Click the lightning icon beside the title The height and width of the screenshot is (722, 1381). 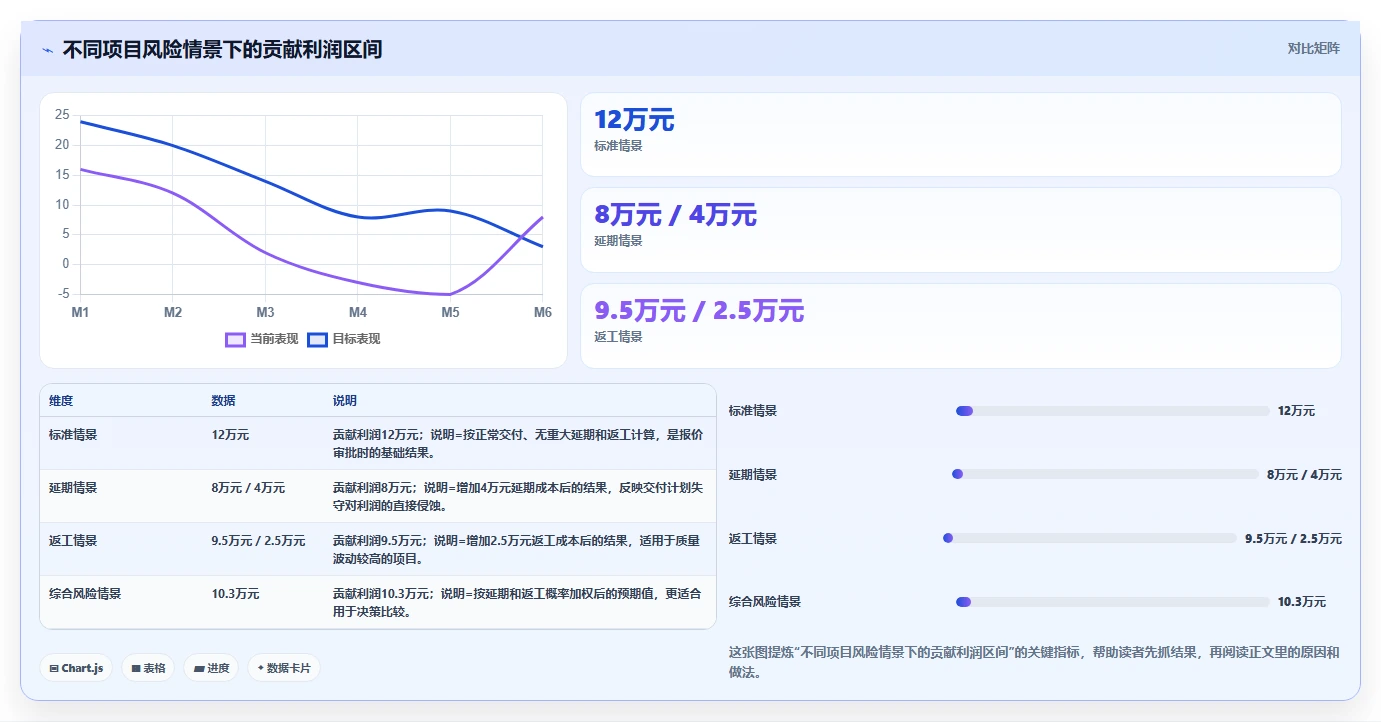point(47,49)
